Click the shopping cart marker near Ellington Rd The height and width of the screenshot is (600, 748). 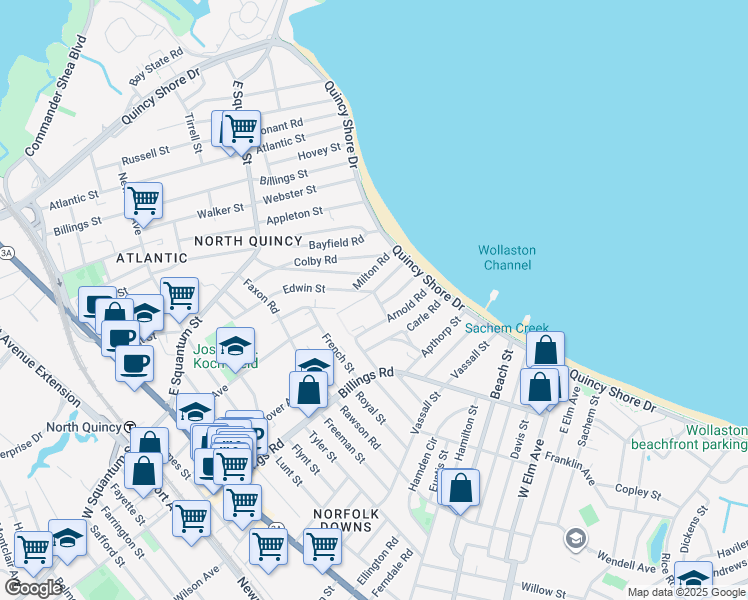[x=322, y=546]
